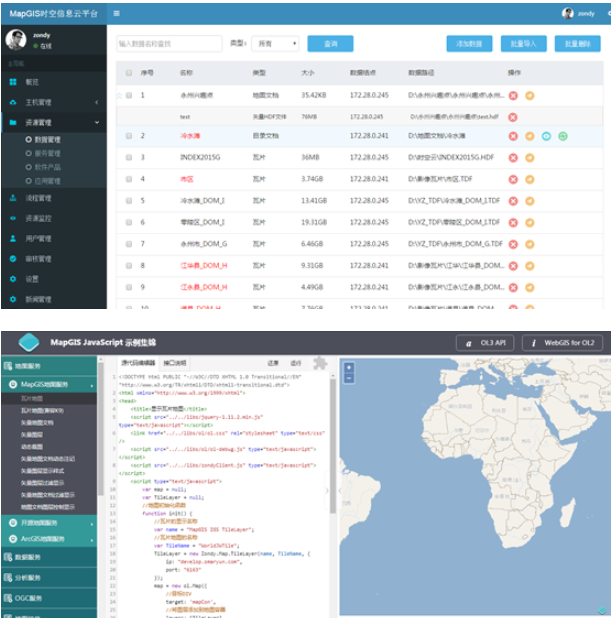Check the checkbox for INDEX2015G row
The image size is (613, 618).
click(129, 157)
